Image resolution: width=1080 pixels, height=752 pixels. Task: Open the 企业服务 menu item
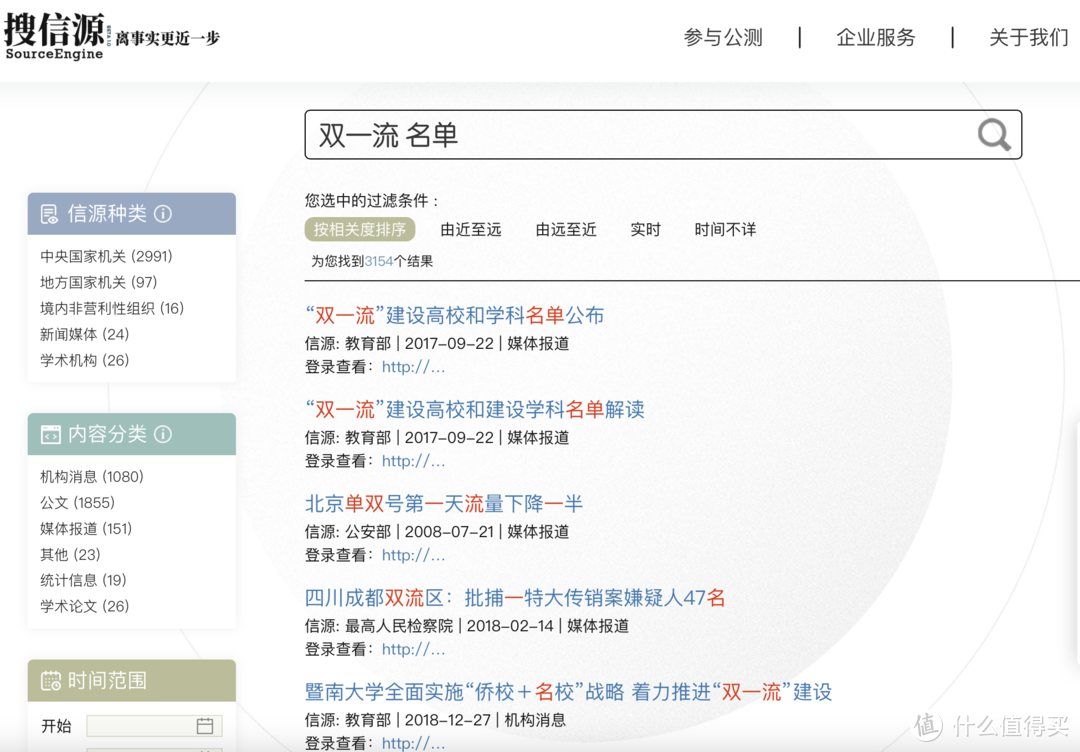(x=876, y=37)
